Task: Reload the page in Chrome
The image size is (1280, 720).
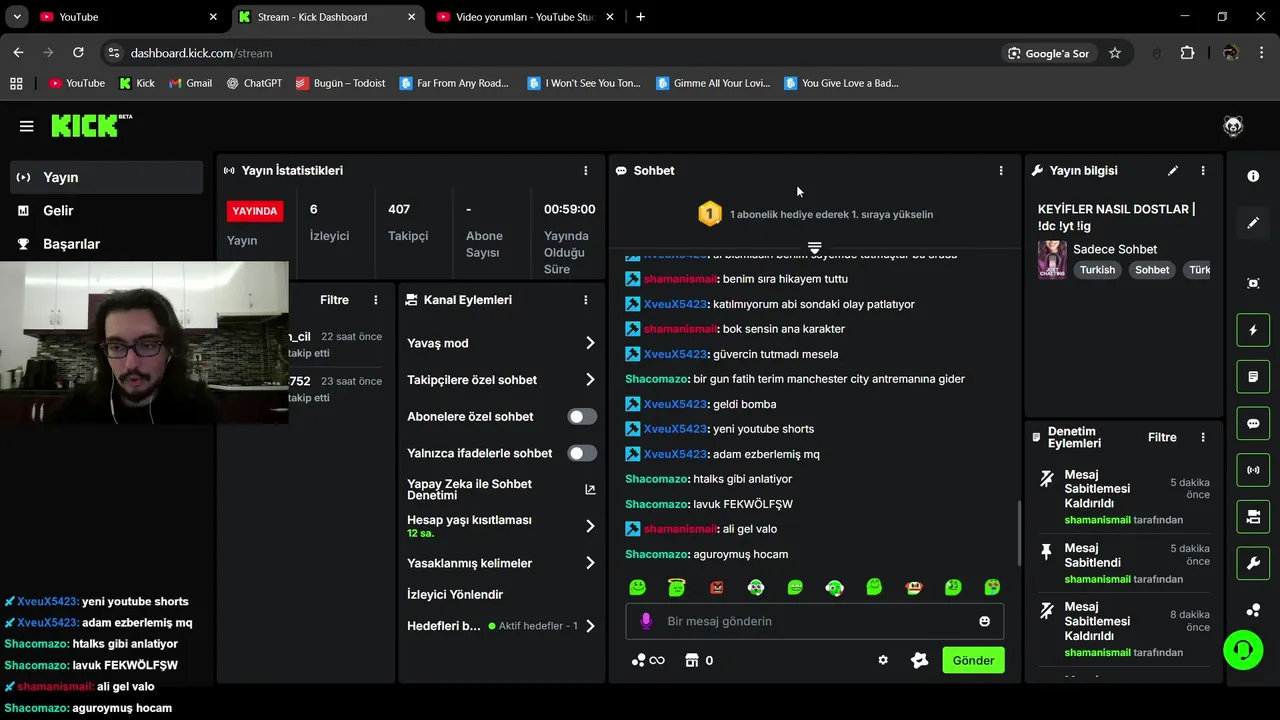Action: pos(78,53)
